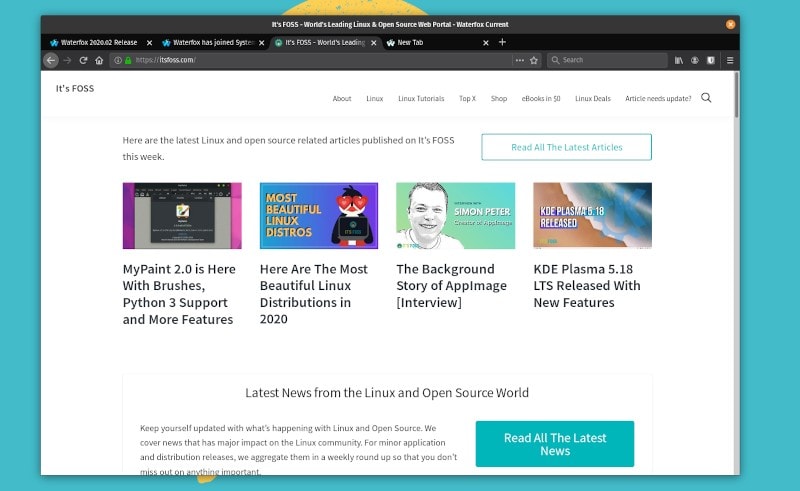Open the hamburger application menu
800x491 pixels.
(x=730, y=60)
